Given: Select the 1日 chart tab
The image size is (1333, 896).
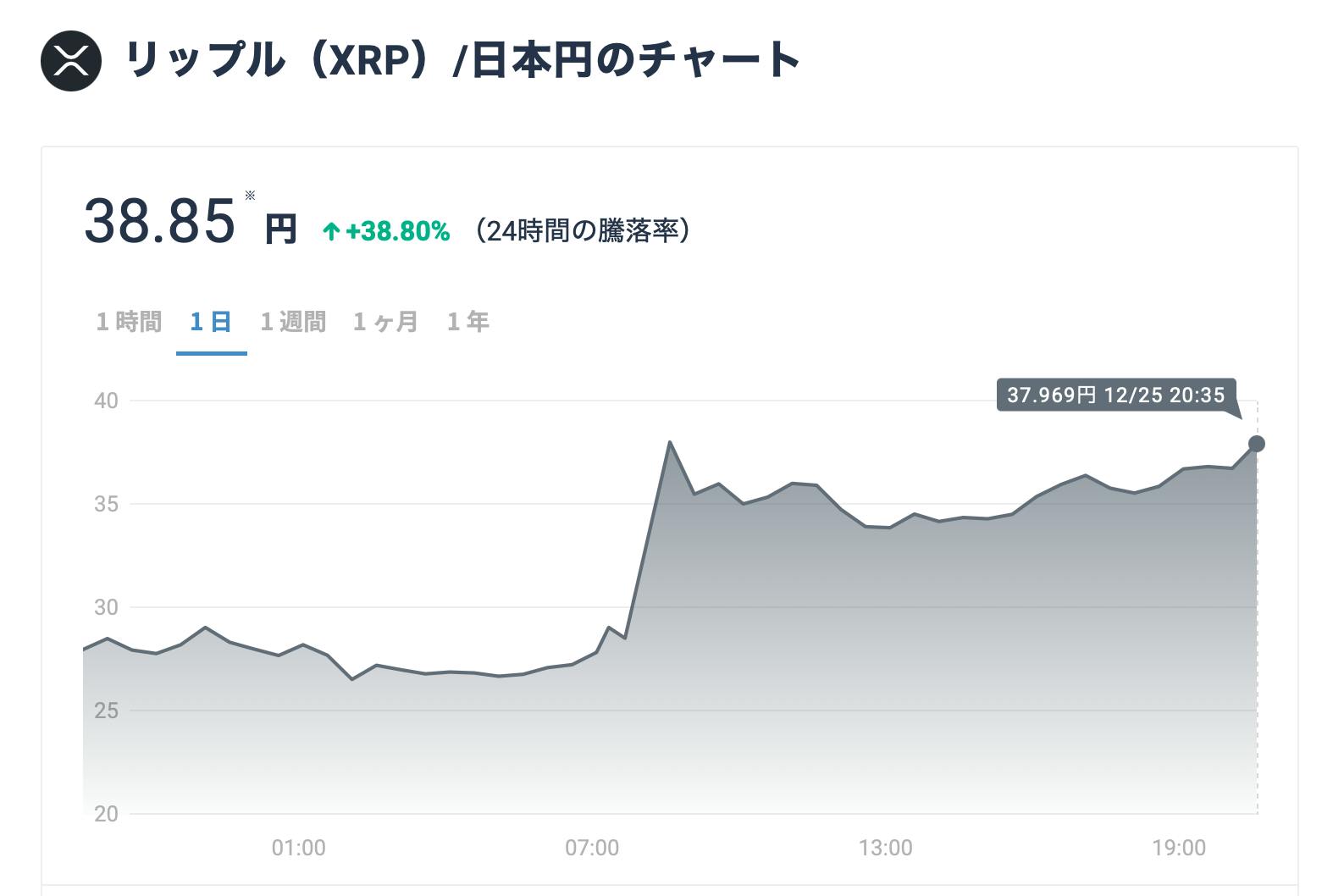Looking at the screenshot, I should point(211,322).
